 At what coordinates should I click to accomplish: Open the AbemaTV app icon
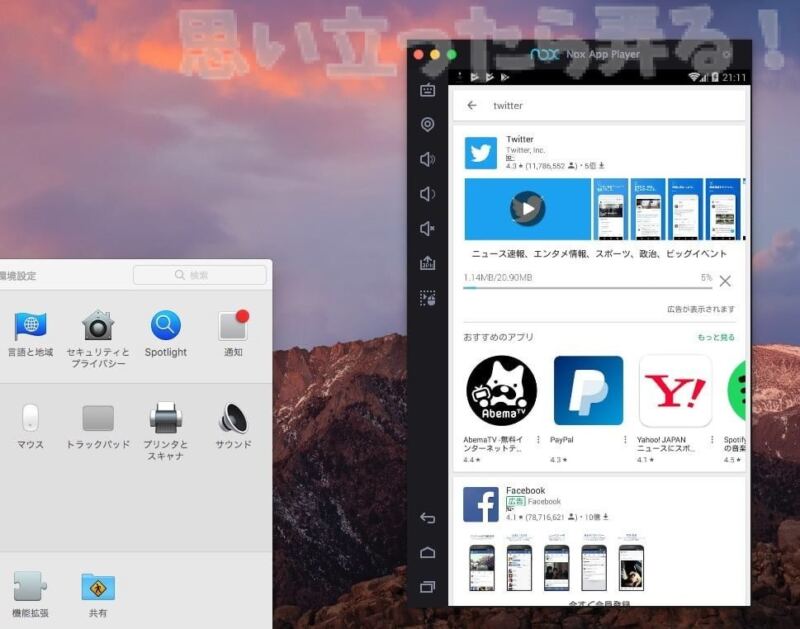[502, 391]
